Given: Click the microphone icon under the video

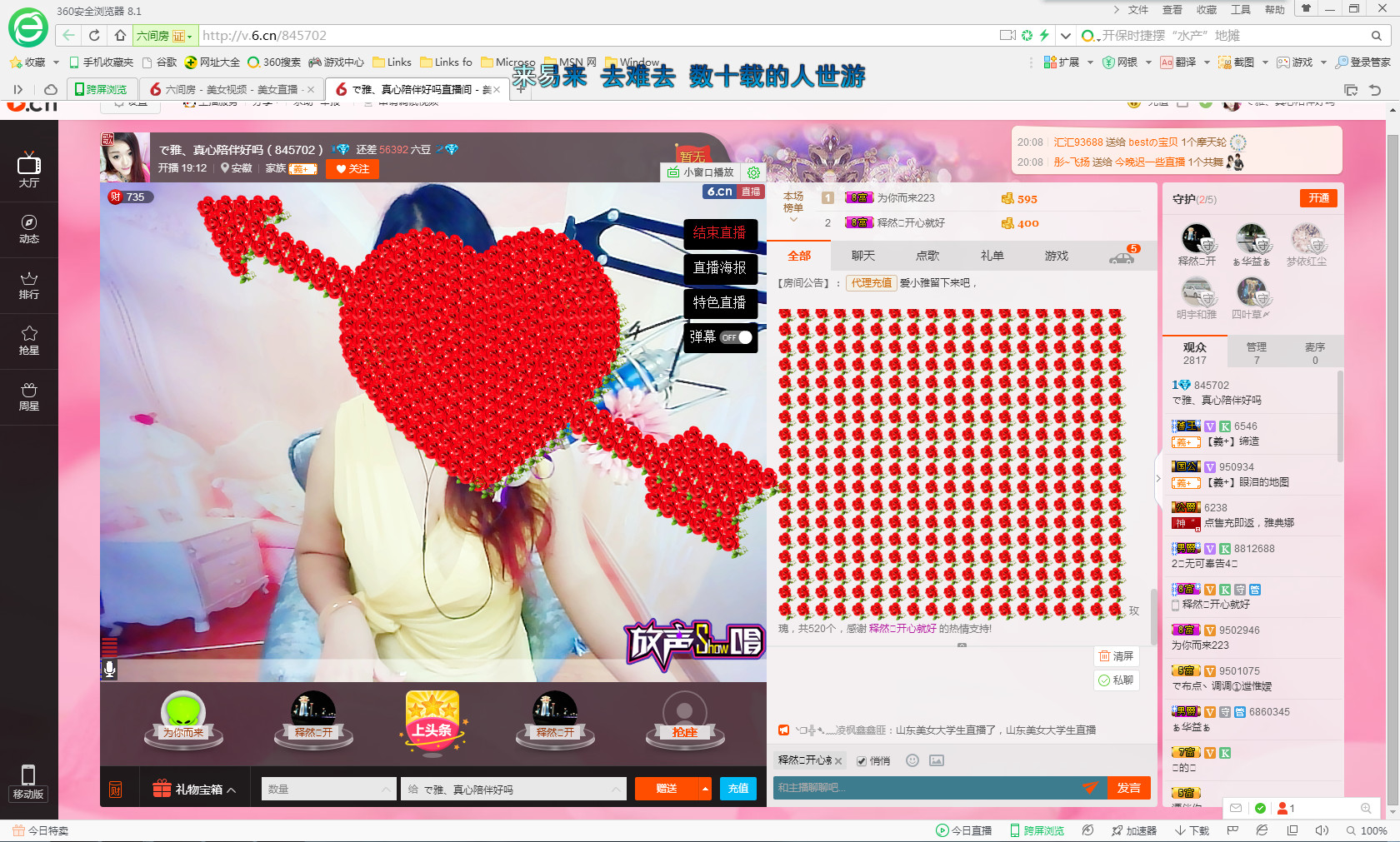Looking at the screenshot, I should click(109, 669).
